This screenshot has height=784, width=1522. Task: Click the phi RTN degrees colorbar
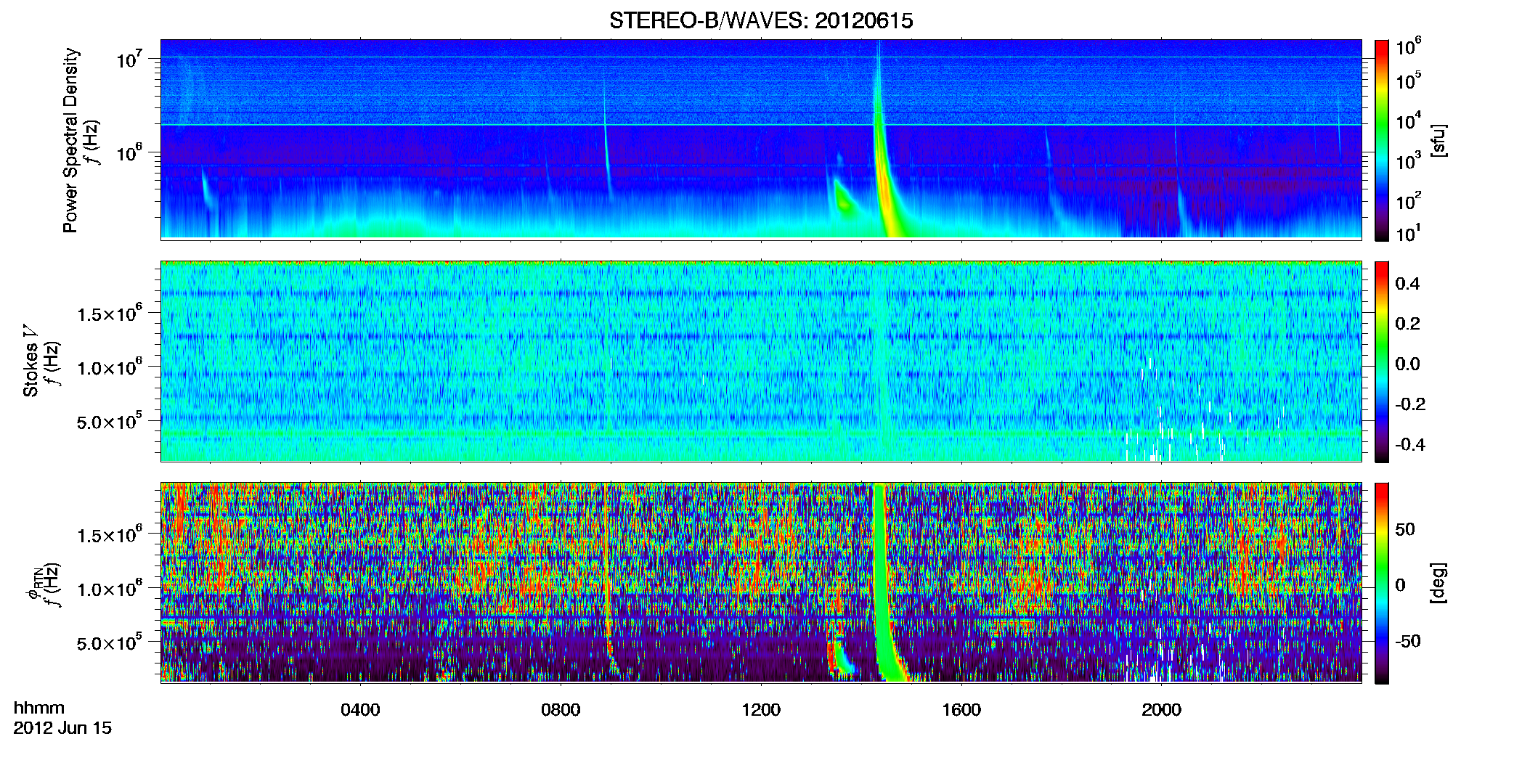pyautogui.click(x=1382, y=583)
